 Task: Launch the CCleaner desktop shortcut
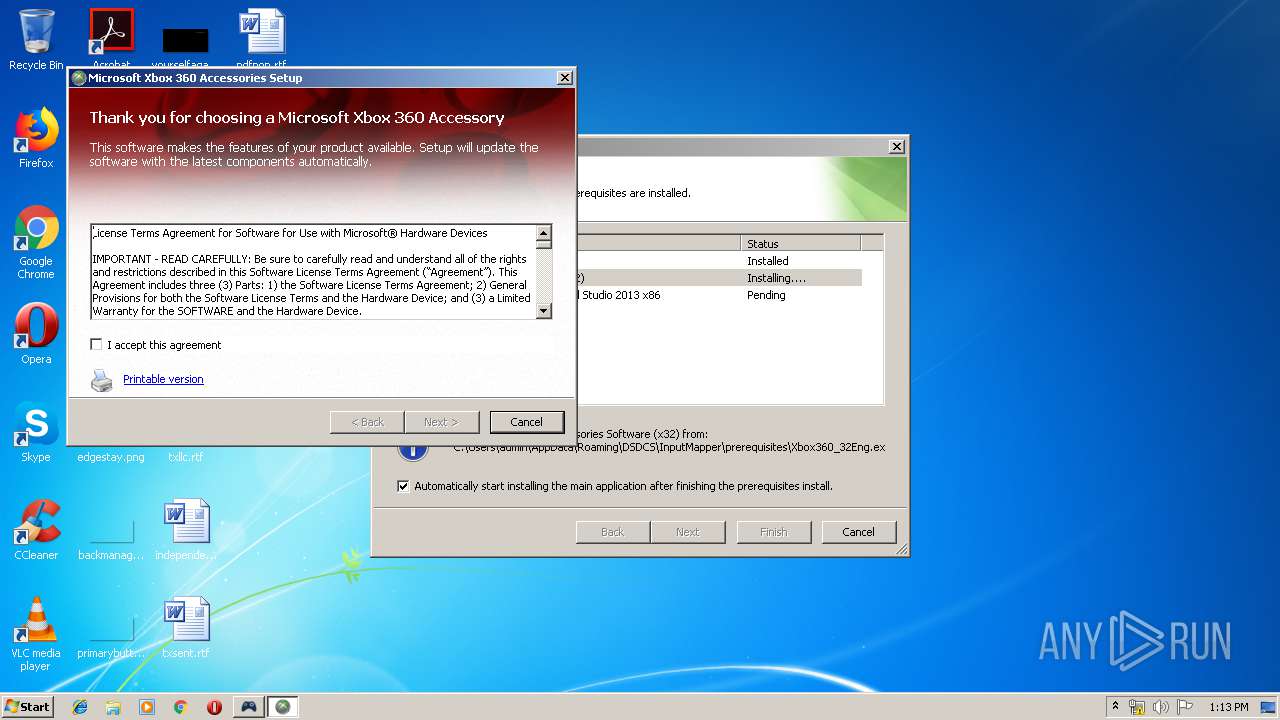[x=36, y=530]
